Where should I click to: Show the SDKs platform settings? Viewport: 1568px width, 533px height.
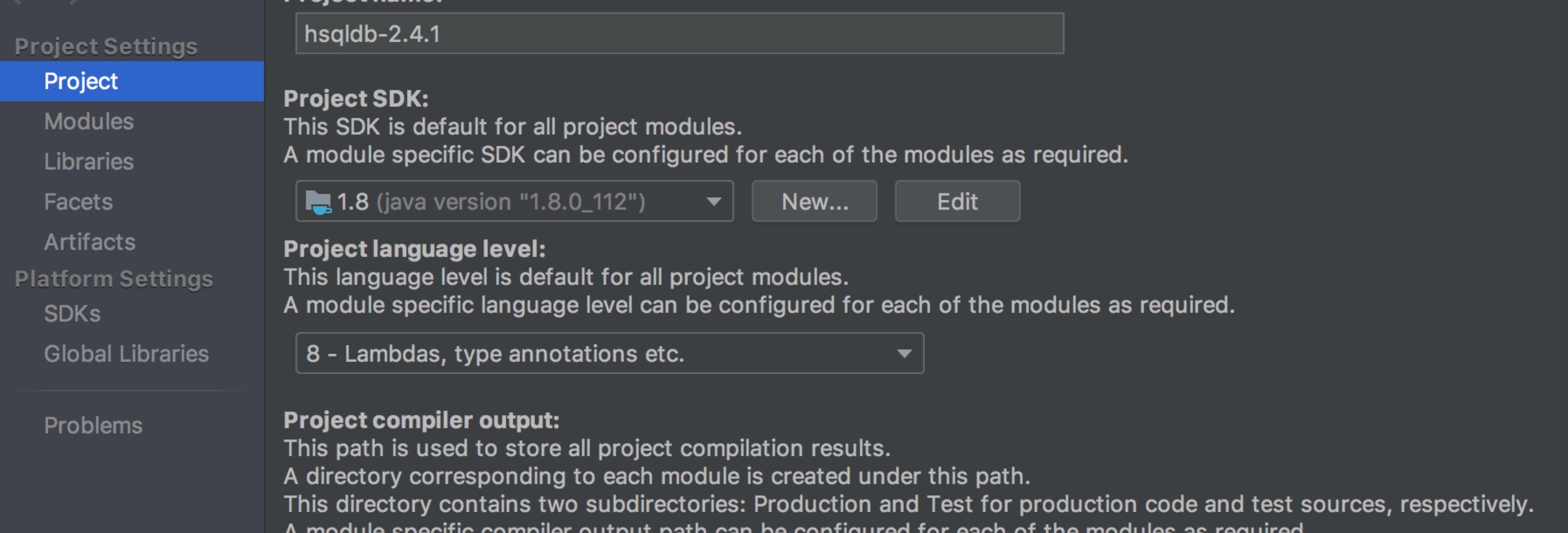[x=72, y=313]
